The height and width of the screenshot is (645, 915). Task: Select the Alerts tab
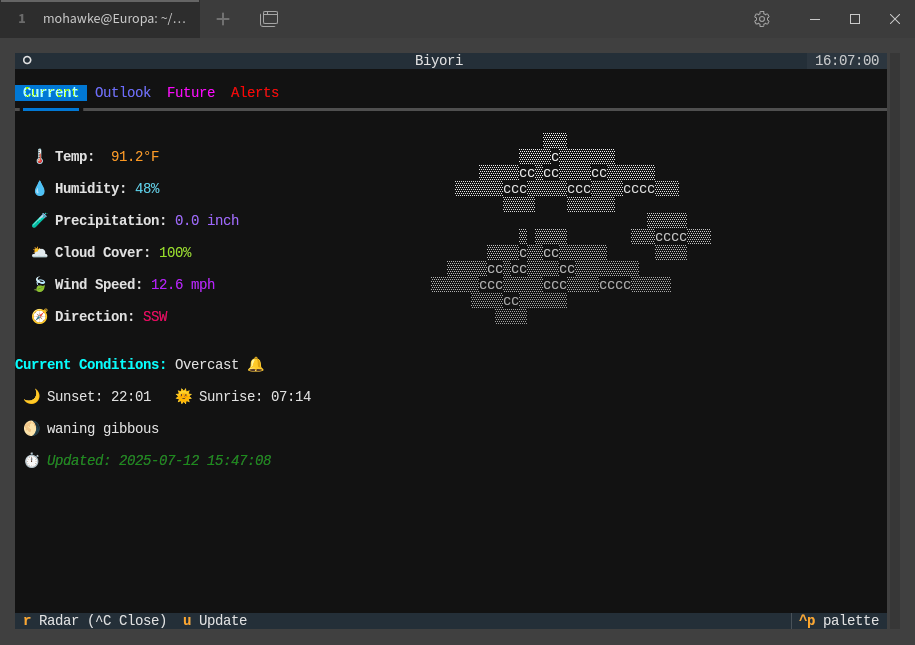coord(255,93)
